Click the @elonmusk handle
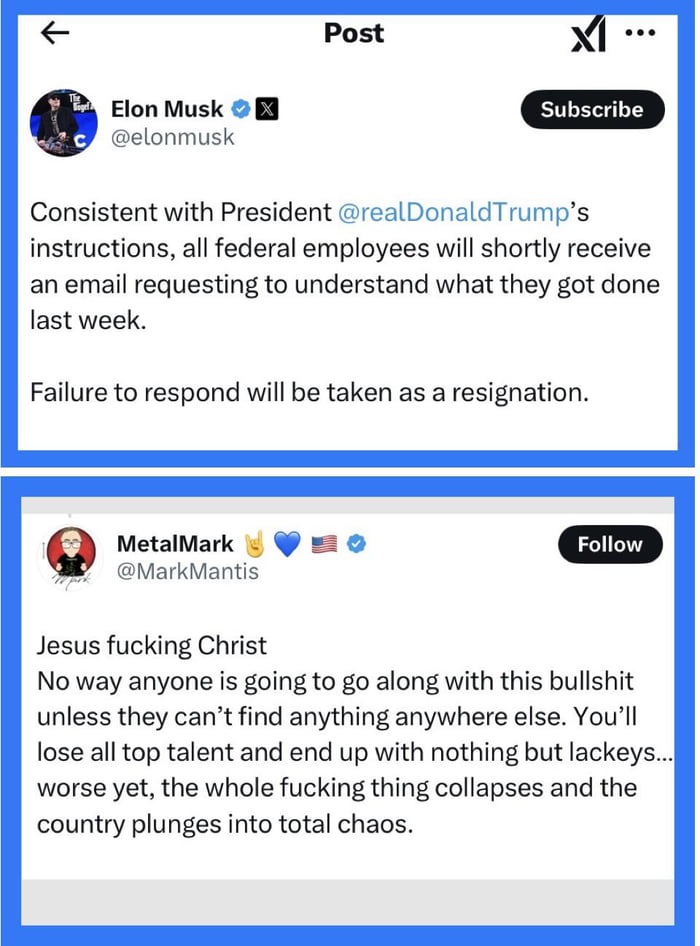Screen dimensions: 700x946 coord(175,139)
